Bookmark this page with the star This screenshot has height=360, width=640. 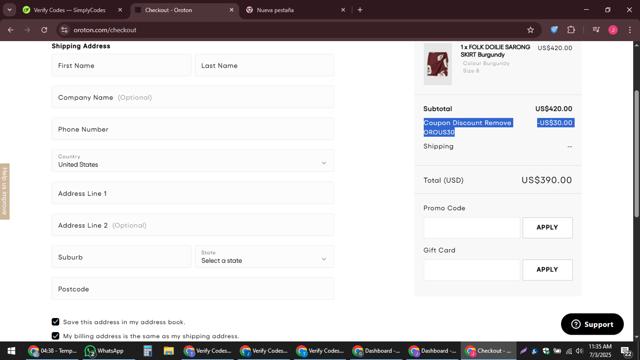coord(530,30)
